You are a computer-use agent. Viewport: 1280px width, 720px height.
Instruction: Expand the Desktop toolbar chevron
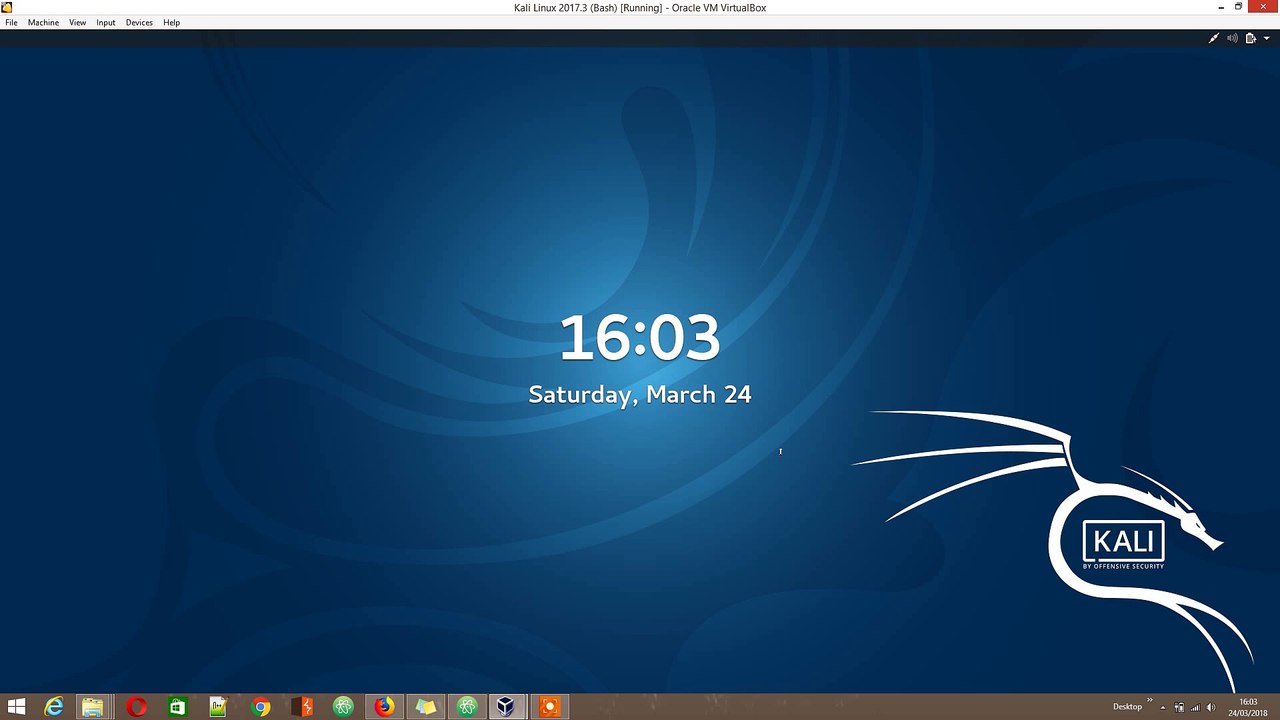[x=1149, y=701]
